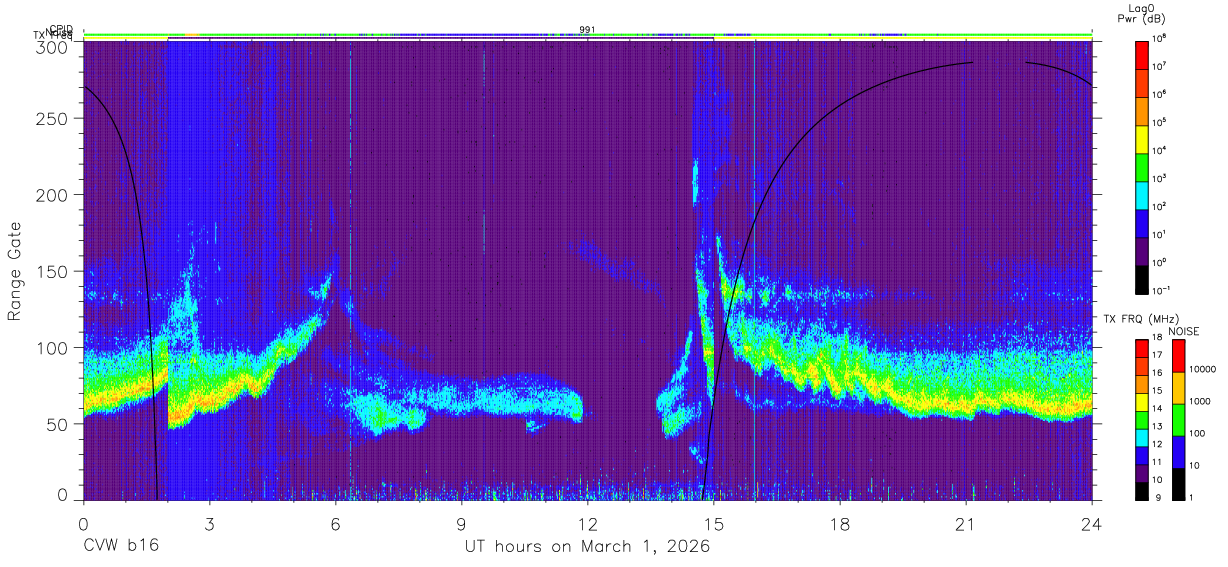Click the '24' tick label on the UT hours axis
1228x567 pixels.
[x=1092, y=523]
